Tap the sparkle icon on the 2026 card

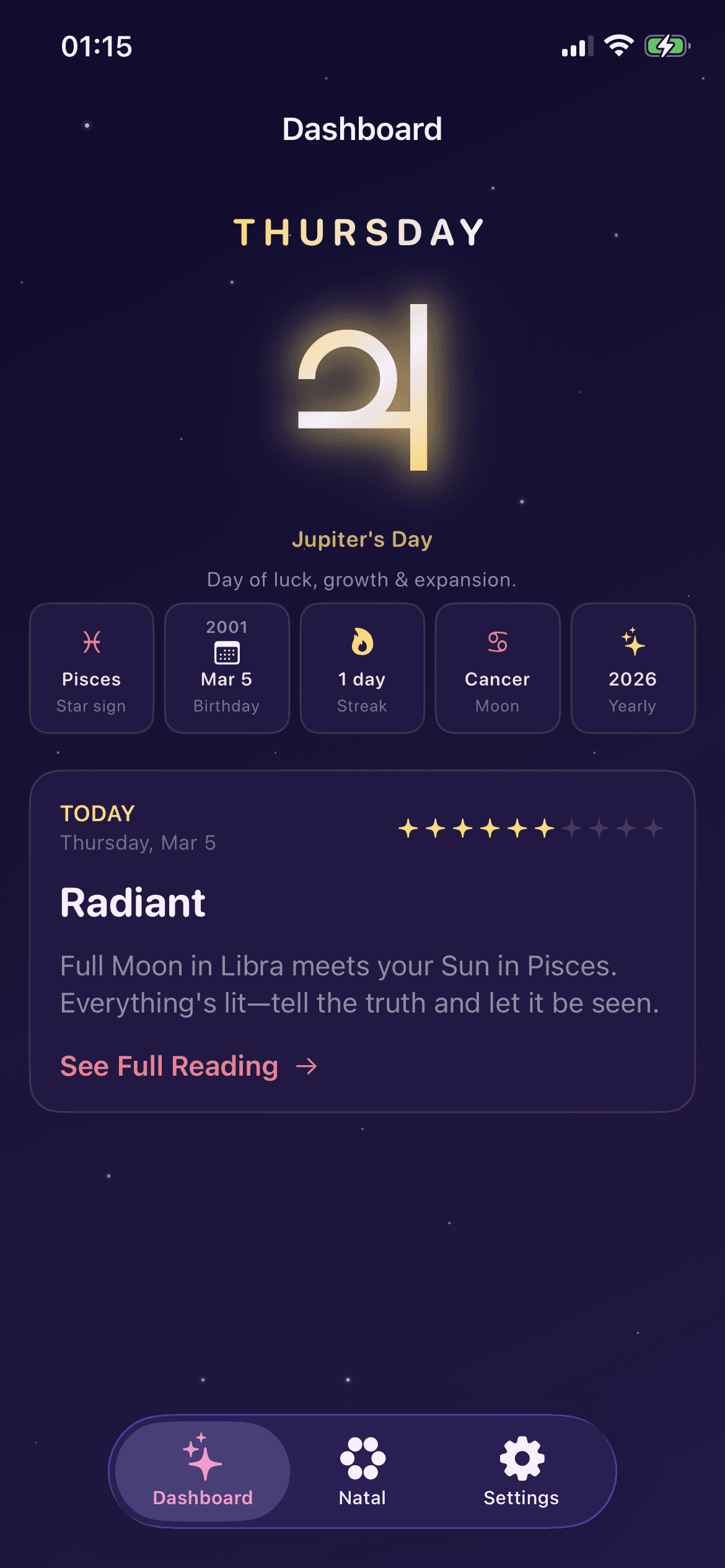coord(633,642)
